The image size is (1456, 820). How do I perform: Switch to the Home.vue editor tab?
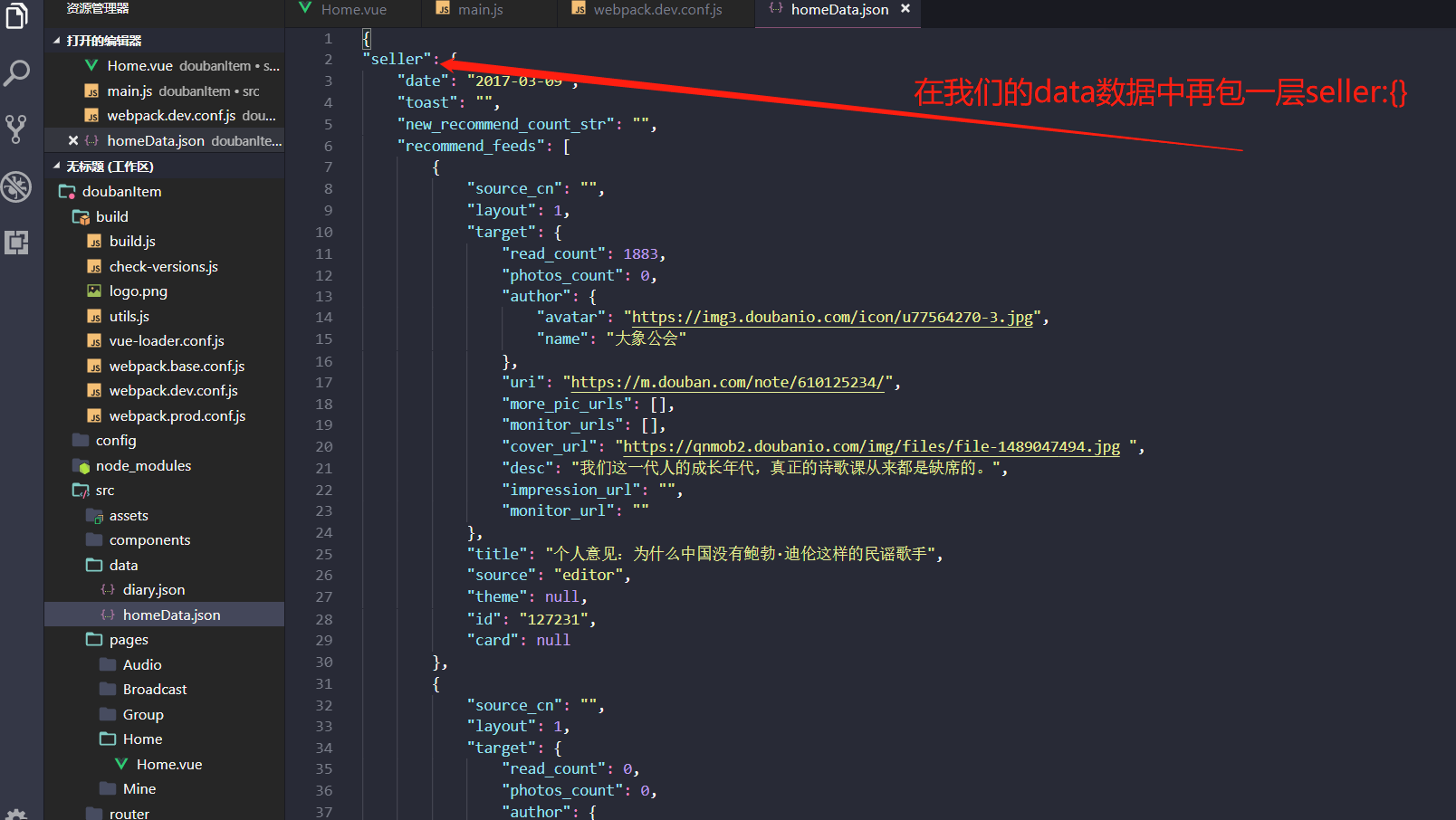(x=353, y=9)
